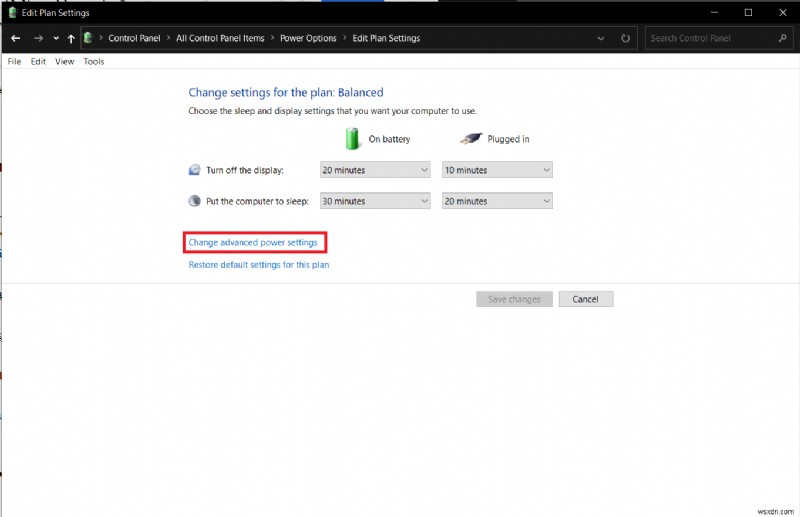Click the Cancel button
The height and width of the screenshot is (517, 800).
(x=586, y=299)
